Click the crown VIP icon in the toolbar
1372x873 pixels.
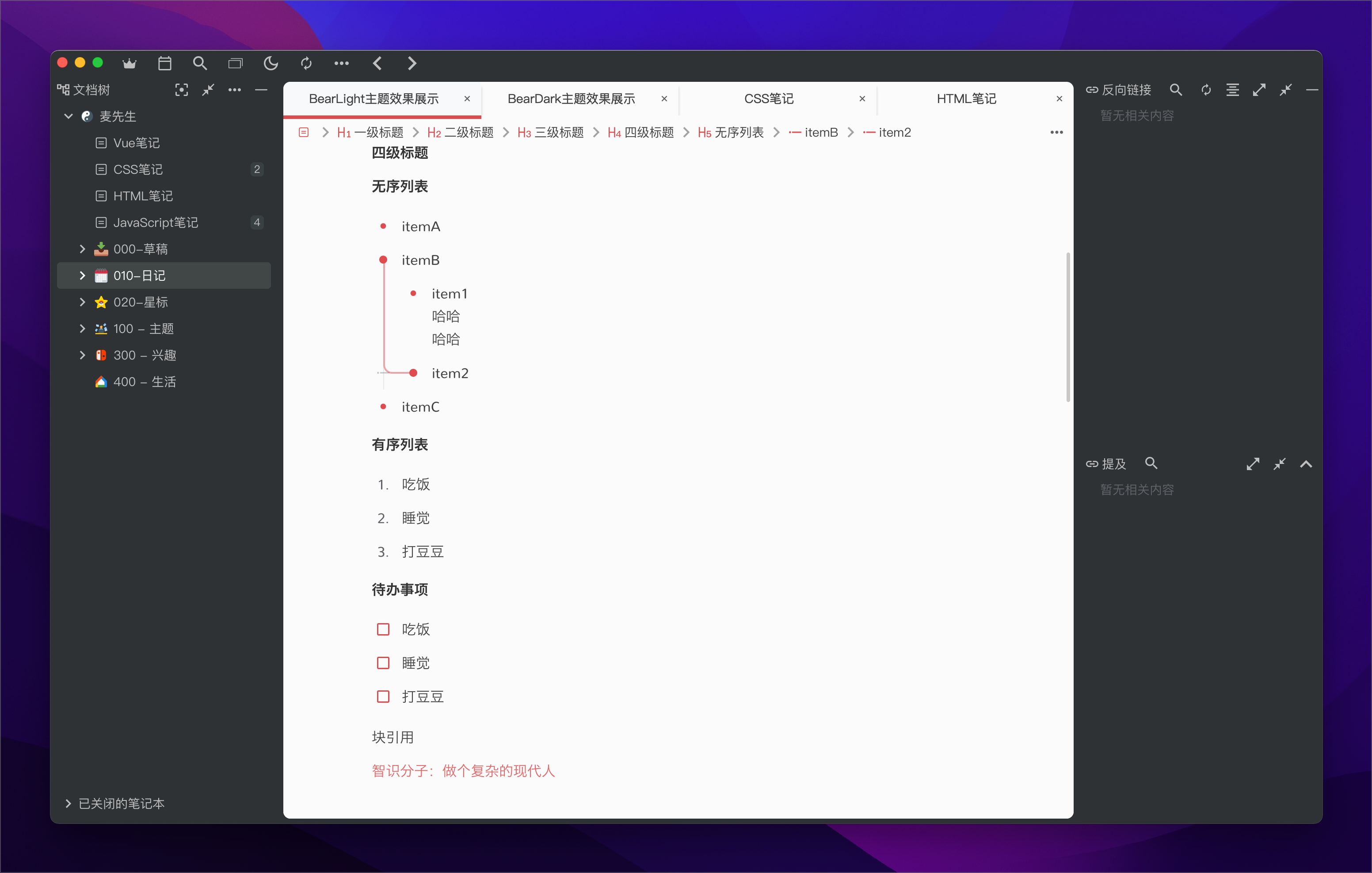[130, 63]
